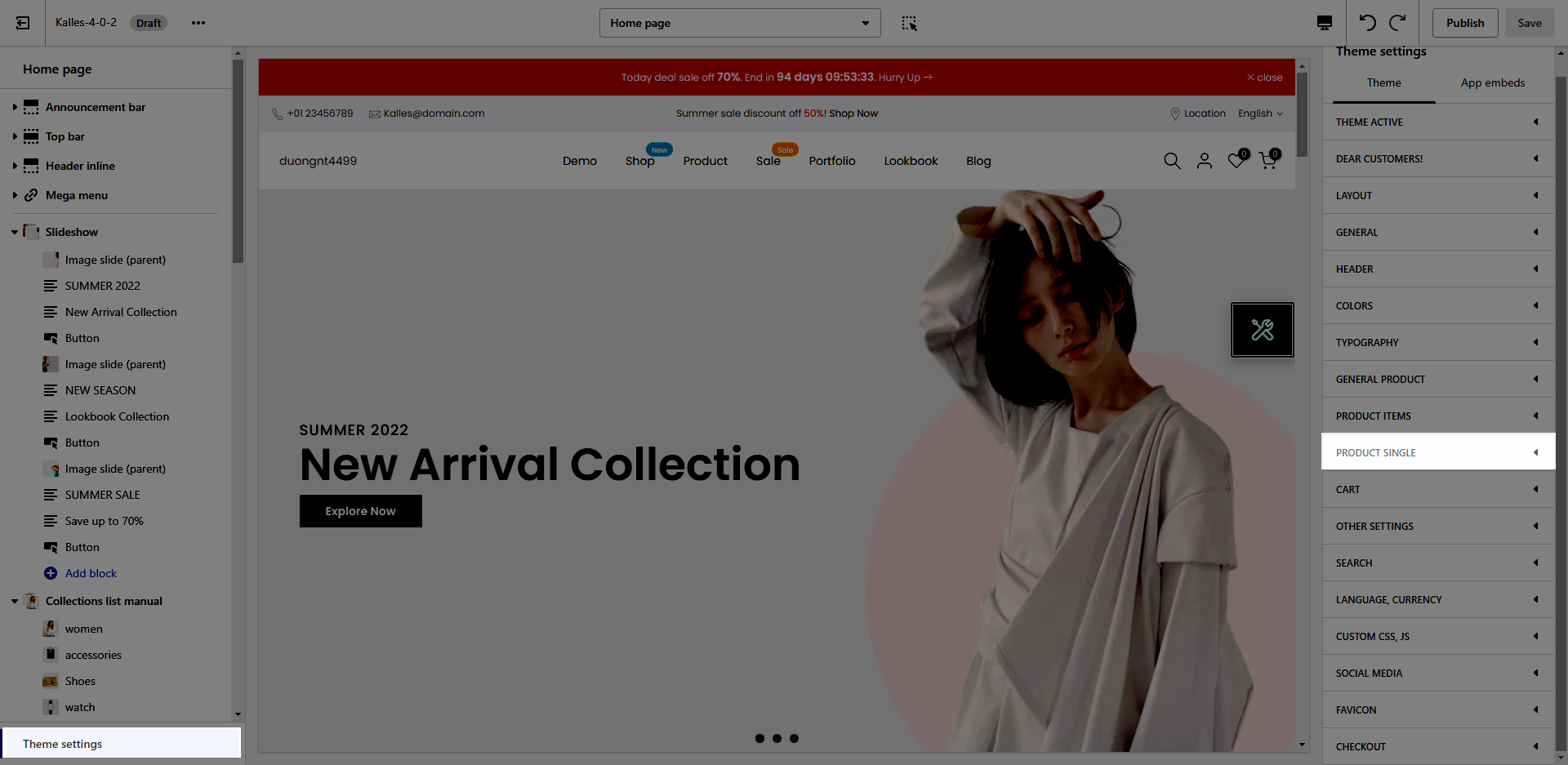Open search via the magnifier icon
1568x765 pixels.
(x=1172, y=161)
